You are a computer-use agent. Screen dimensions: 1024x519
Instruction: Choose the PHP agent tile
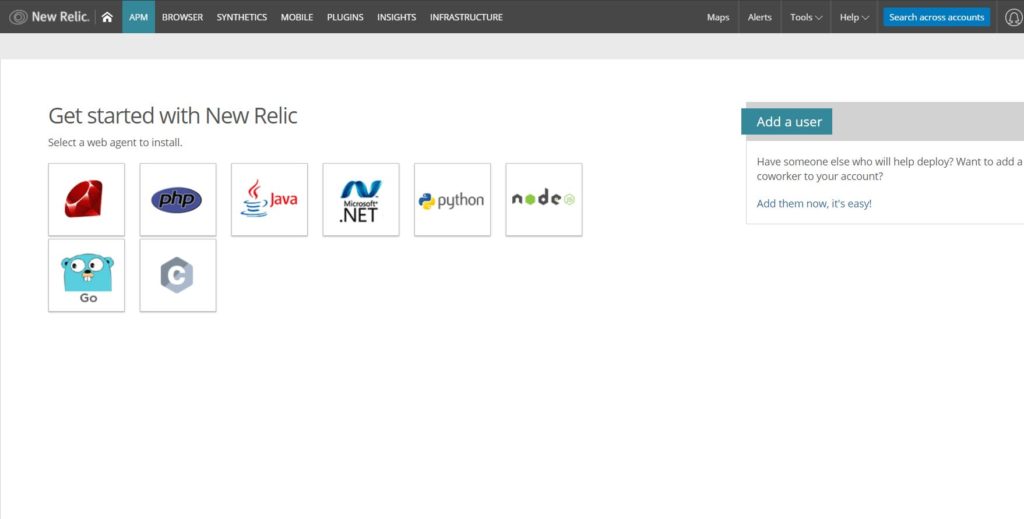pyautogui.click(x=178, y=200)
